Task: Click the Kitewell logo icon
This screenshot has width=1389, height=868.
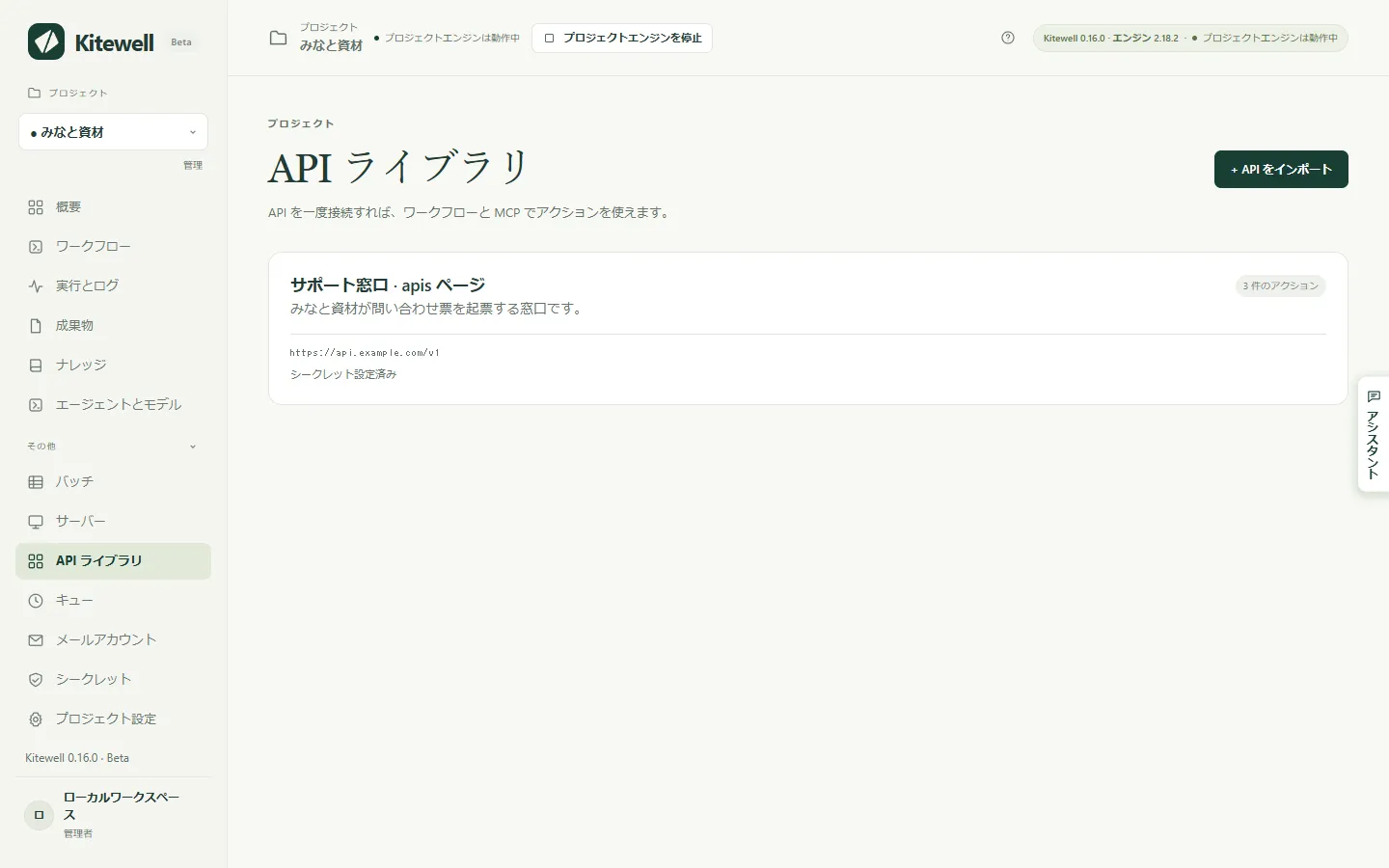Action: pos(46,41)
